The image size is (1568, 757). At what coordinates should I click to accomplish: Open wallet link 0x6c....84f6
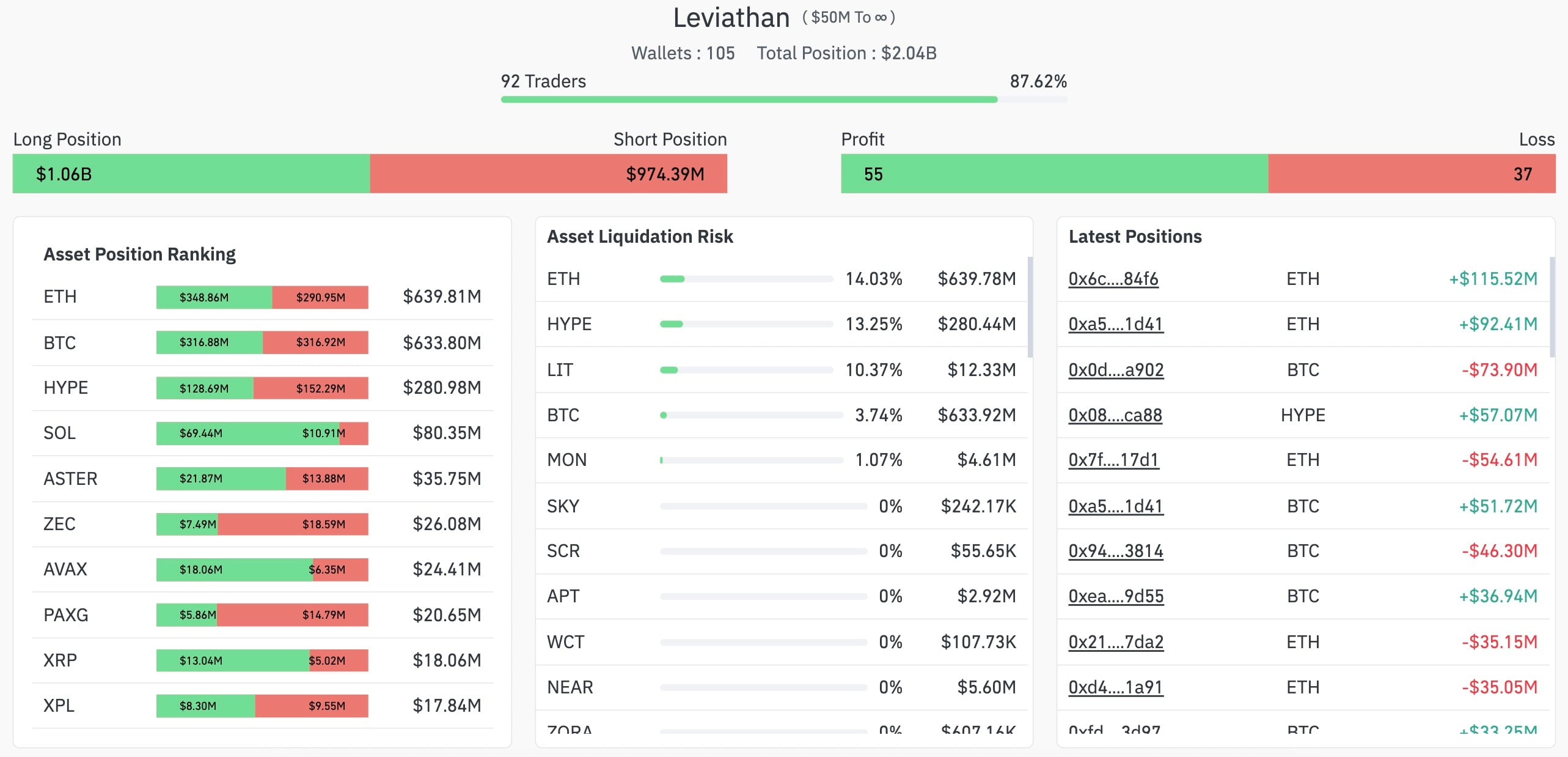pos(1113,279)
